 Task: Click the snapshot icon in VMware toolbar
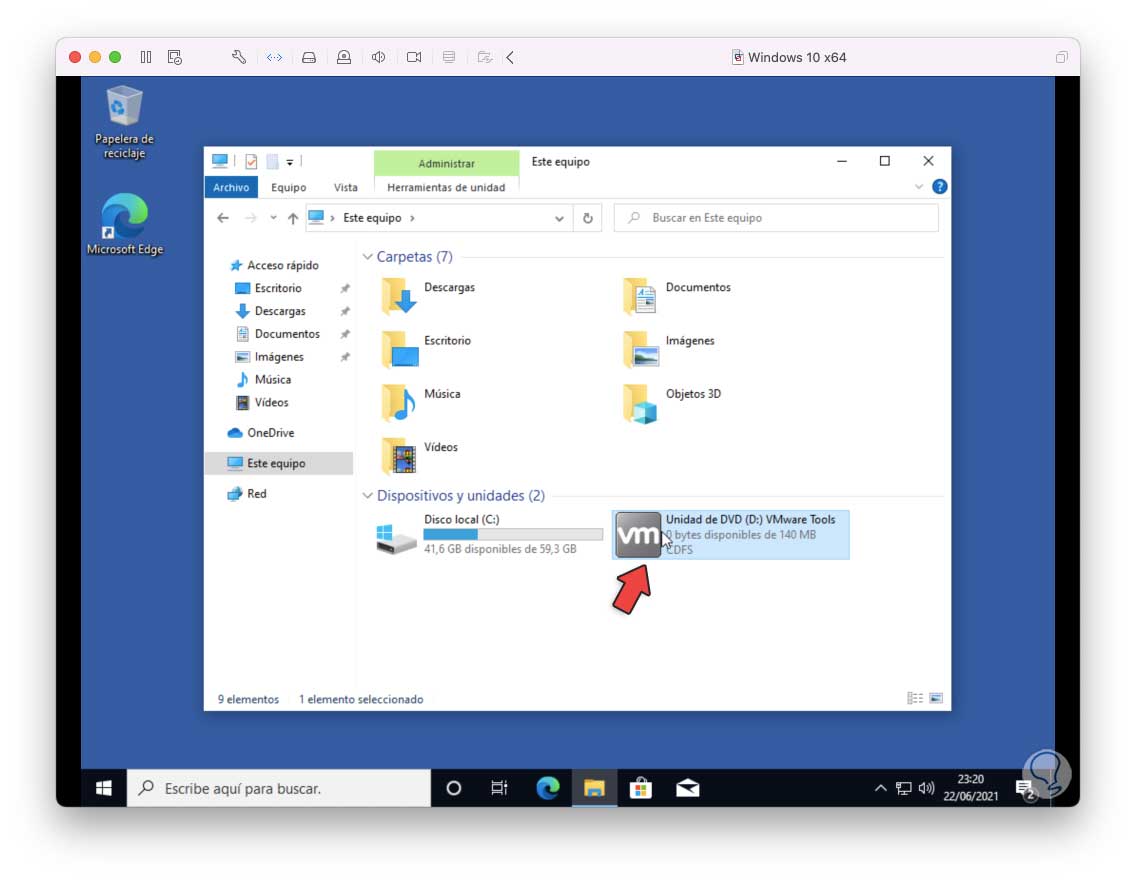point(175,57)
